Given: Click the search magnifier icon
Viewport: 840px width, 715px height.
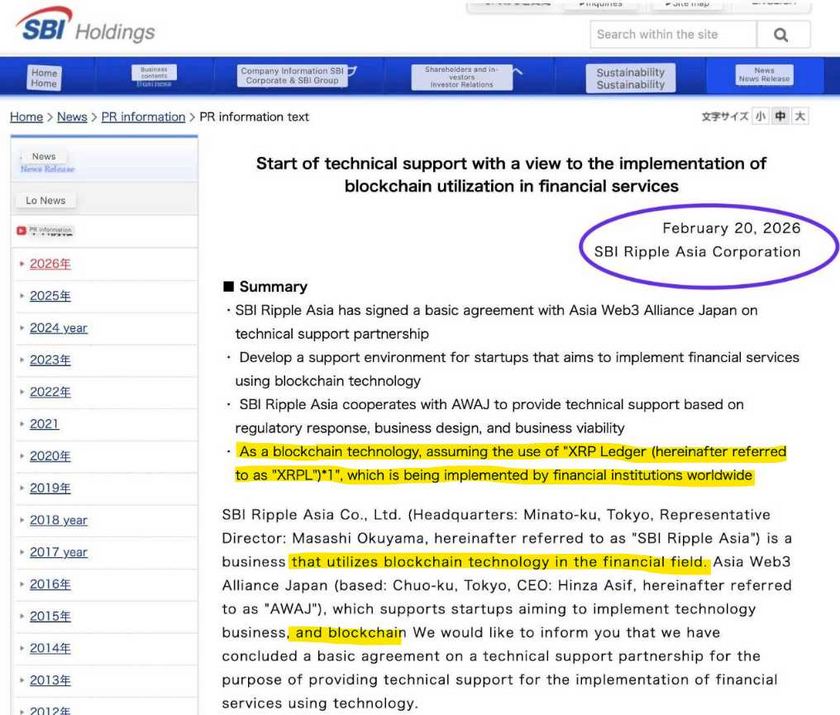Looking at the screenshot, I should point(780,35).
